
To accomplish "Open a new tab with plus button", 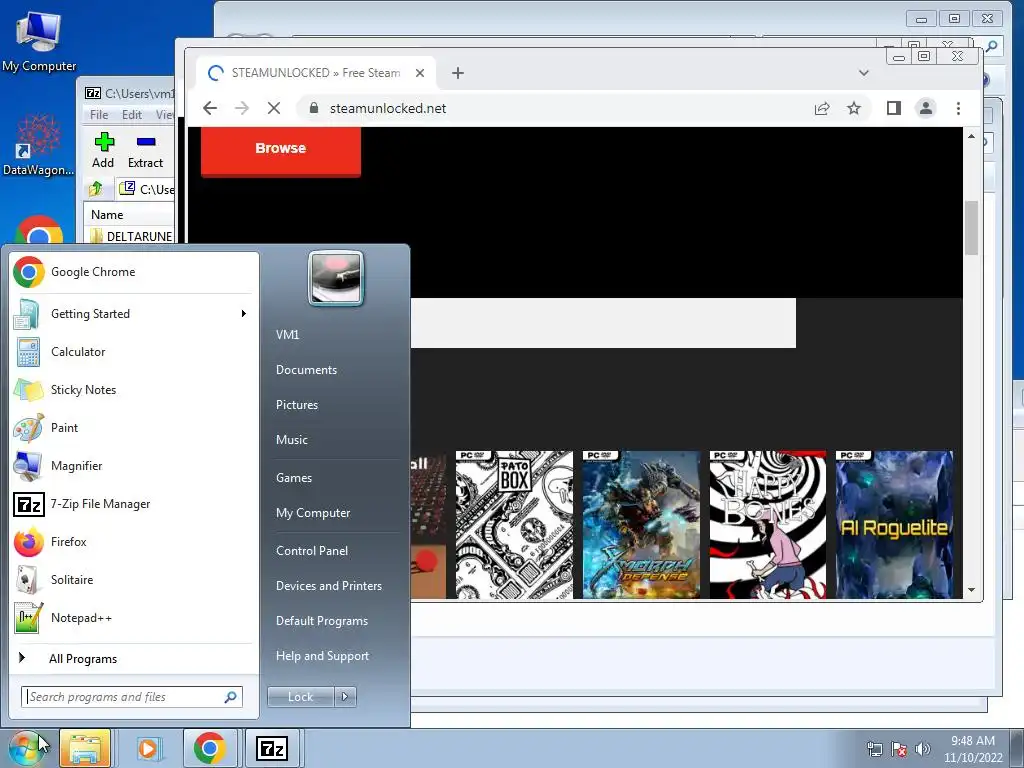I will tap(458, 73).
